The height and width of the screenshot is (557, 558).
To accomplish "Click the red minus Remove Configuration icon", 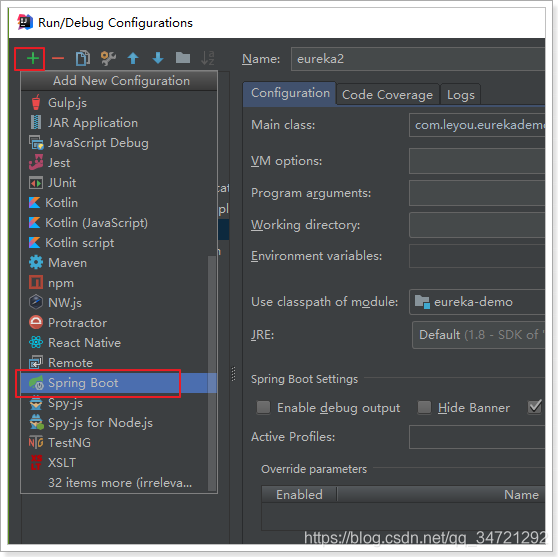I will coord(58,58).
